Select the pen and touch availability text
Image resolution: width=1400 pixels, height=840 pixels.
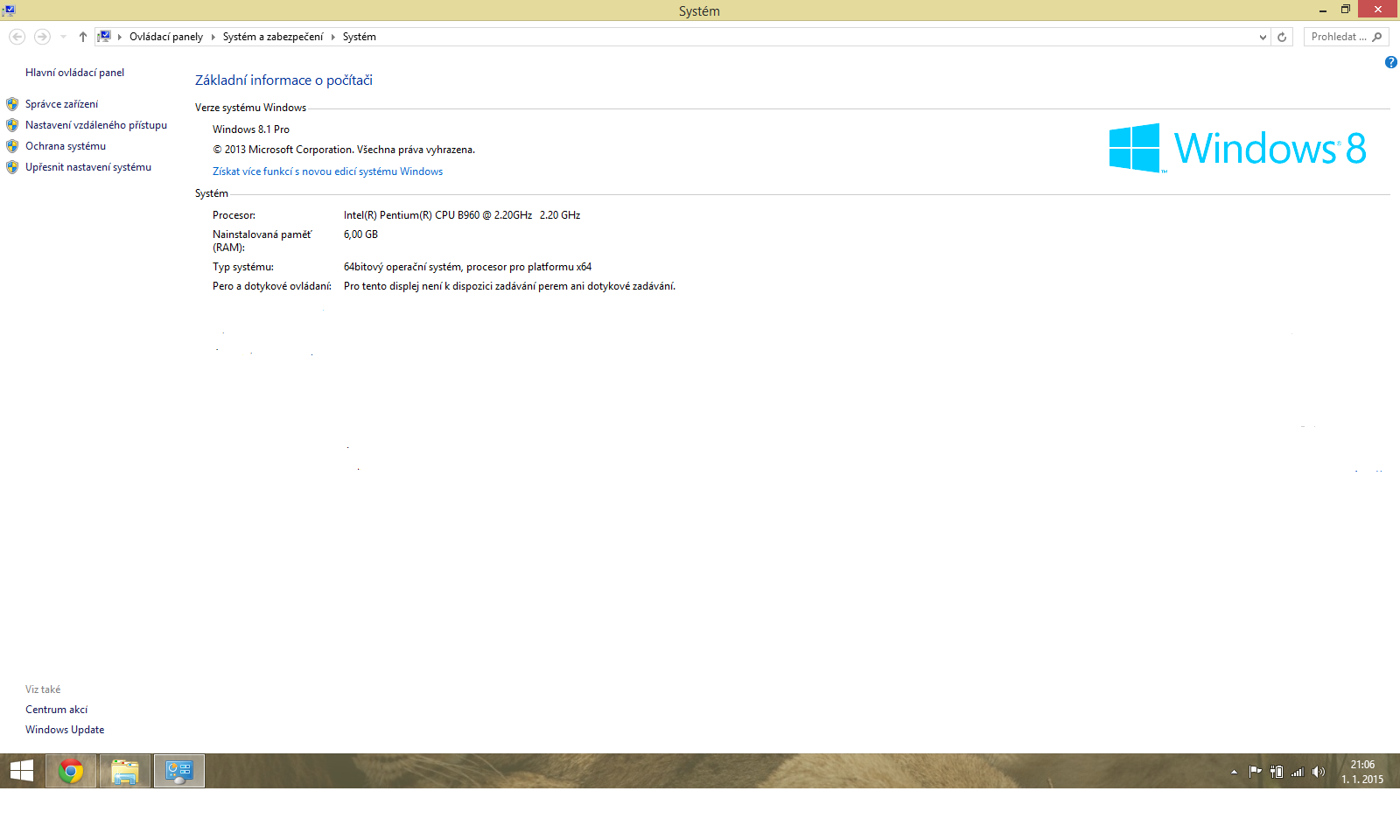509,286
